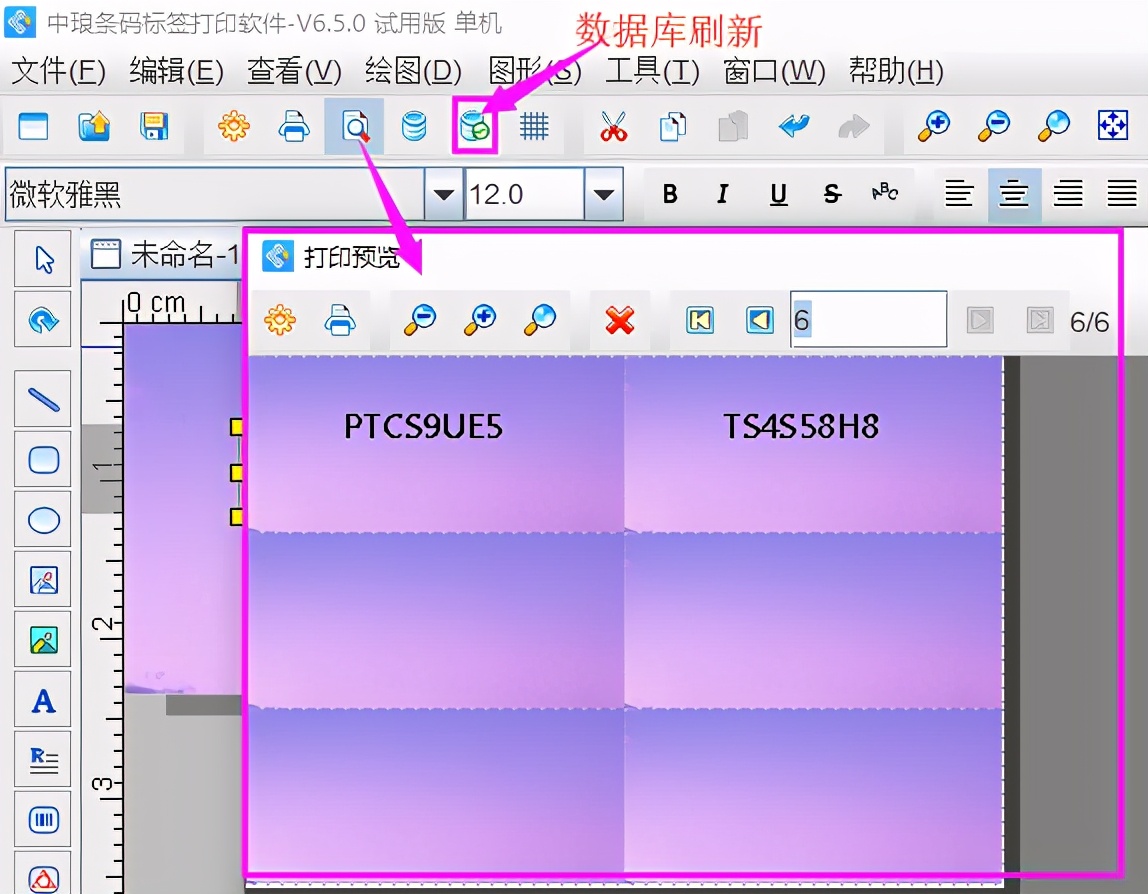Viewport: 1148px width, 894px height.
Task: Toggle the grid display icon
Action: coord(534,127)
